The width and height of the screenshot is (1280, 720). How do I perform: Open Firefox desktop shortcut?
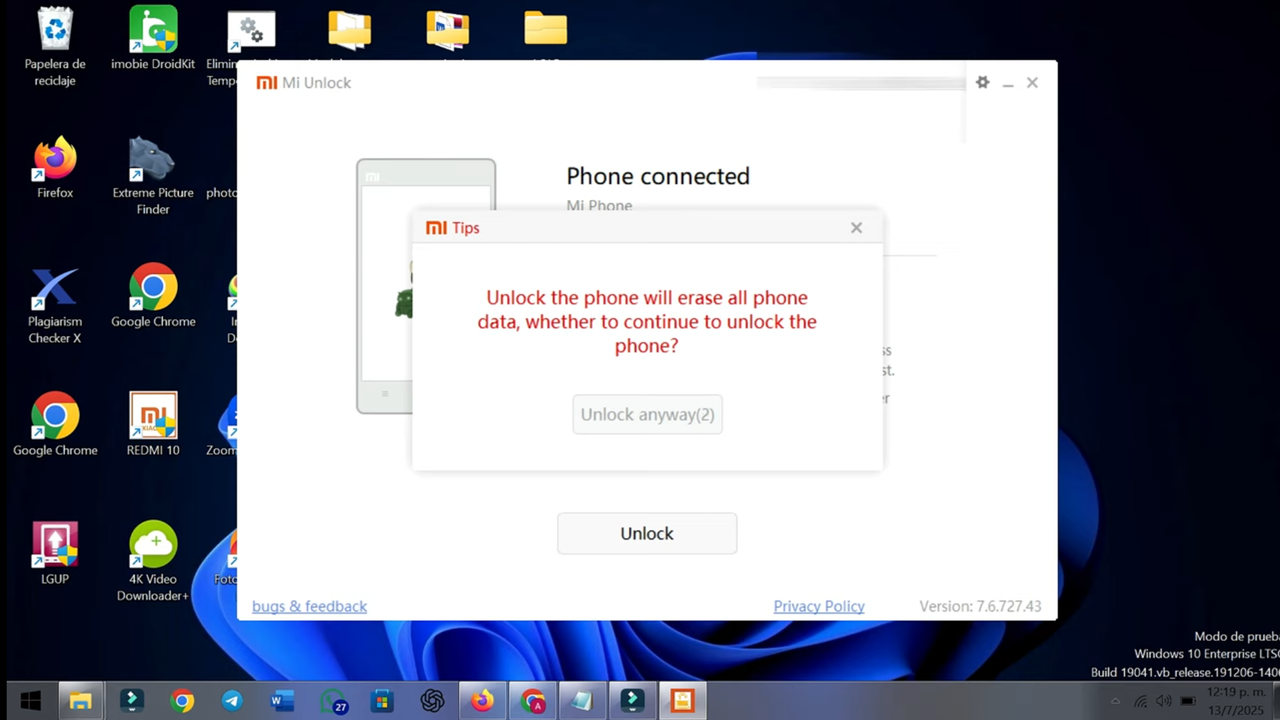(55, 168)
